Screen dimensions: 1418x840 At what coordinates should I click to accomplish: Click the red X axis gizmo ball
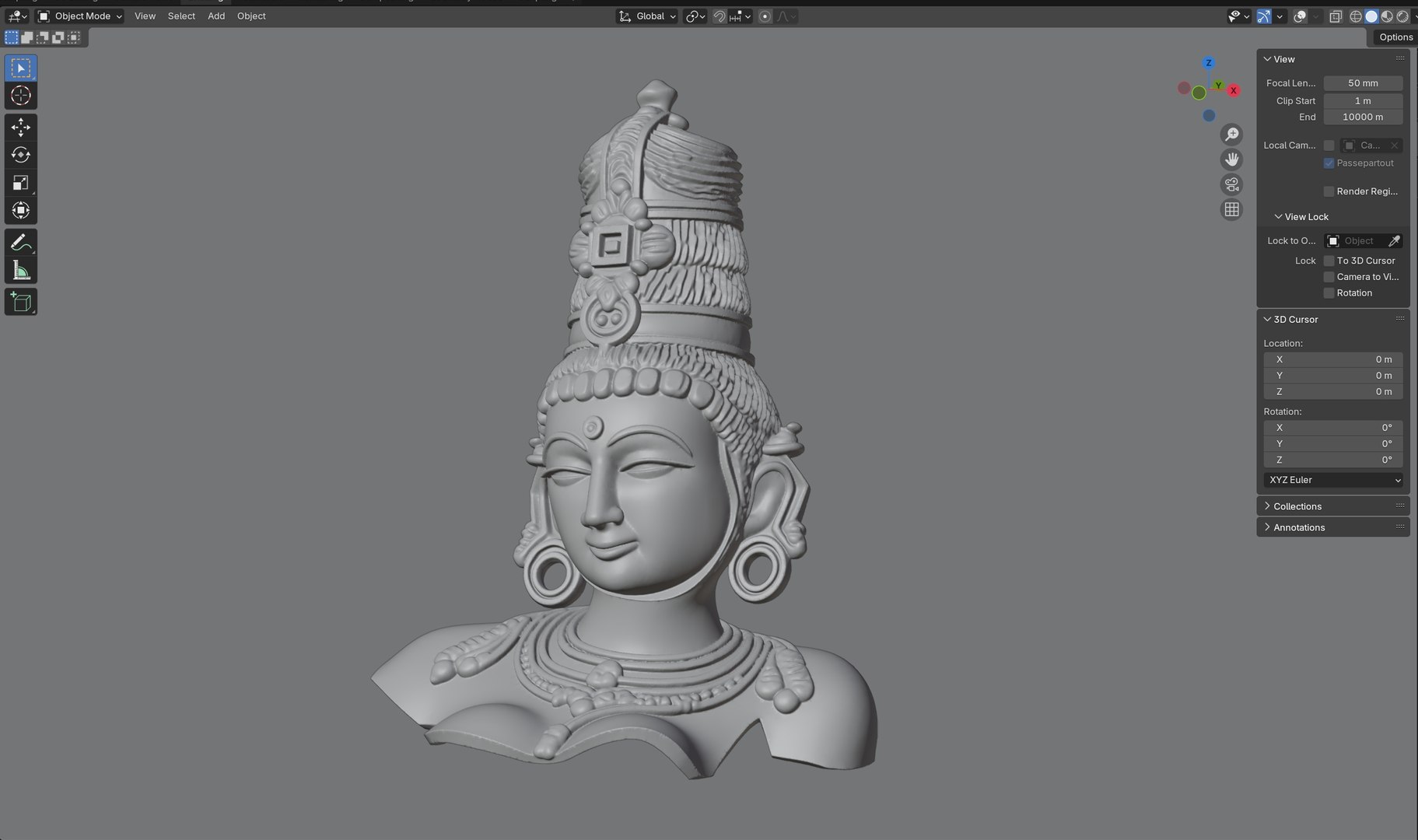click(x=1233, y=91)
